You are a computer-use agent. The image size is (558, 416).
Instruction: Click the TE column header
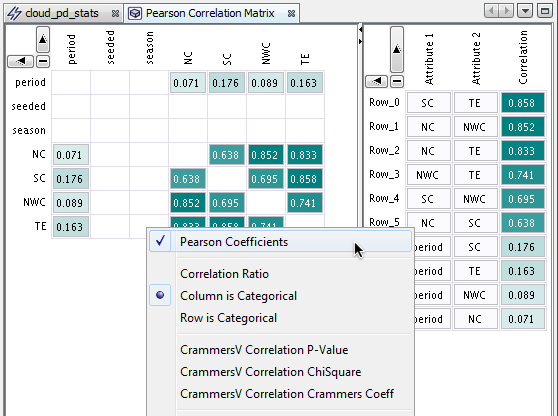click(x=305, y=59)
